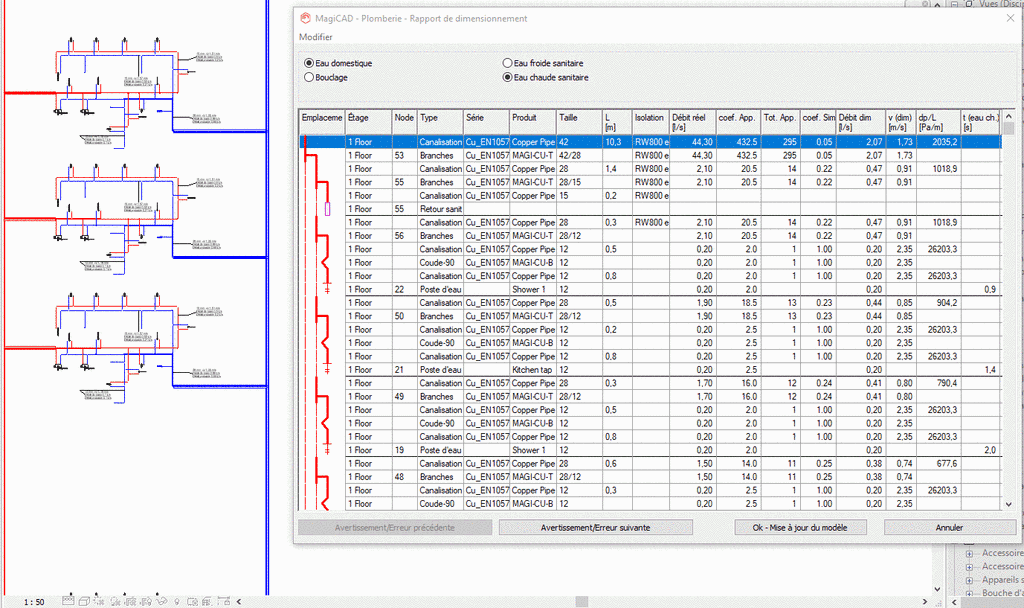Select the Bouclage radio button

pos(309,77)
